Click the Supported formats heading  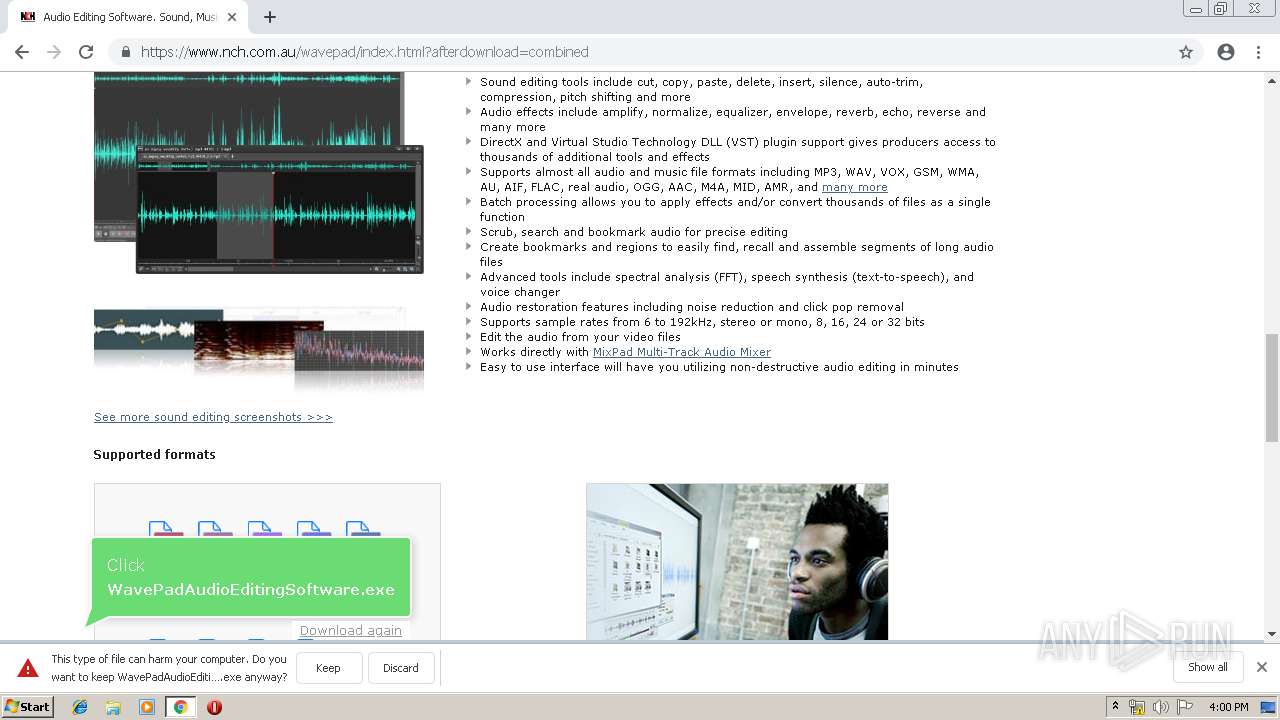(154, 454)
